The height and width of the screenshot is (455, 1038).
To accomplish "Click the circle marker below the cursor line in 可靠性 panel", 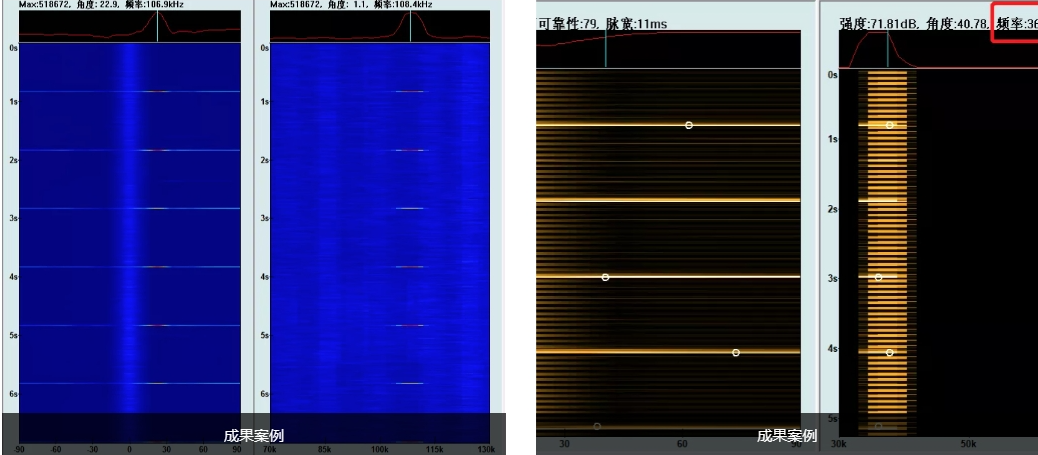I will click(x=605, y=278).
